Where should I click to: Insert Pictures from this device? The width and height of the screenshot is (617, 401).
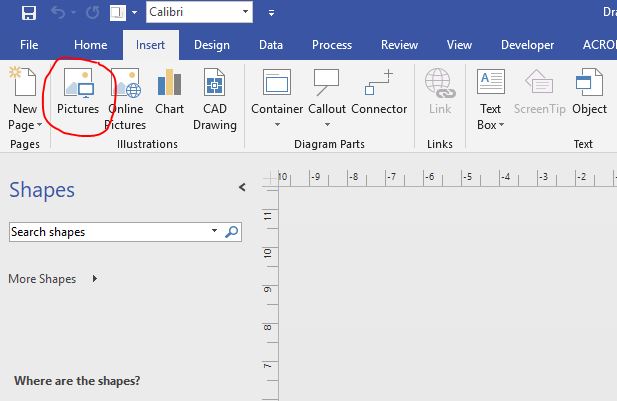coord(78,92)
